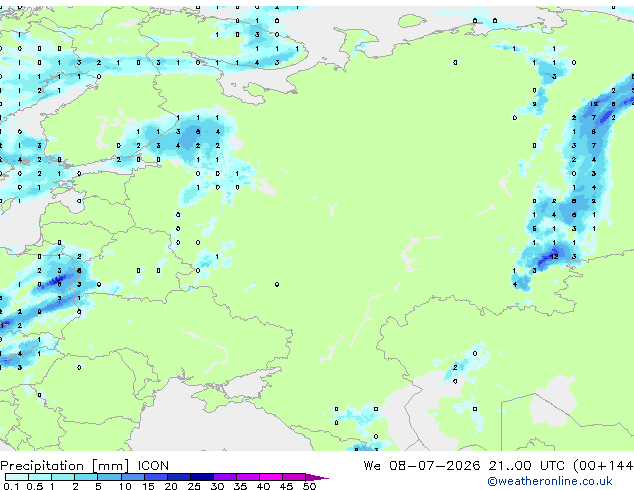Select legend swatch between 40 and 45
This screenshot has width=634, height=490.
[271, 477]
